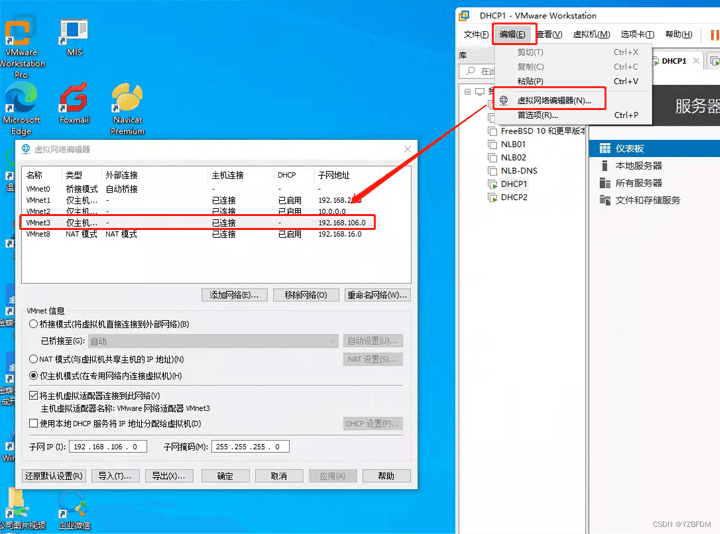Select NAT 模式 radio button

click(x=33, y=359)
